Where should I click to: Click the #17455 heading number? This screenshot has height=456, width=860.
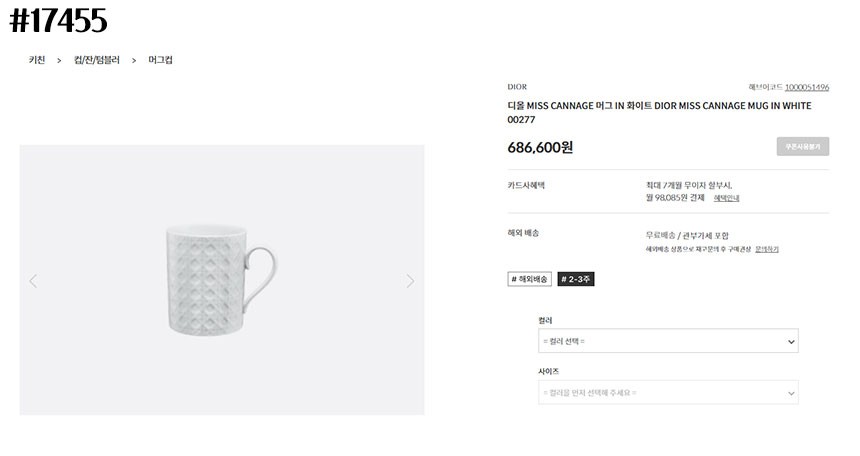[58, 20]
